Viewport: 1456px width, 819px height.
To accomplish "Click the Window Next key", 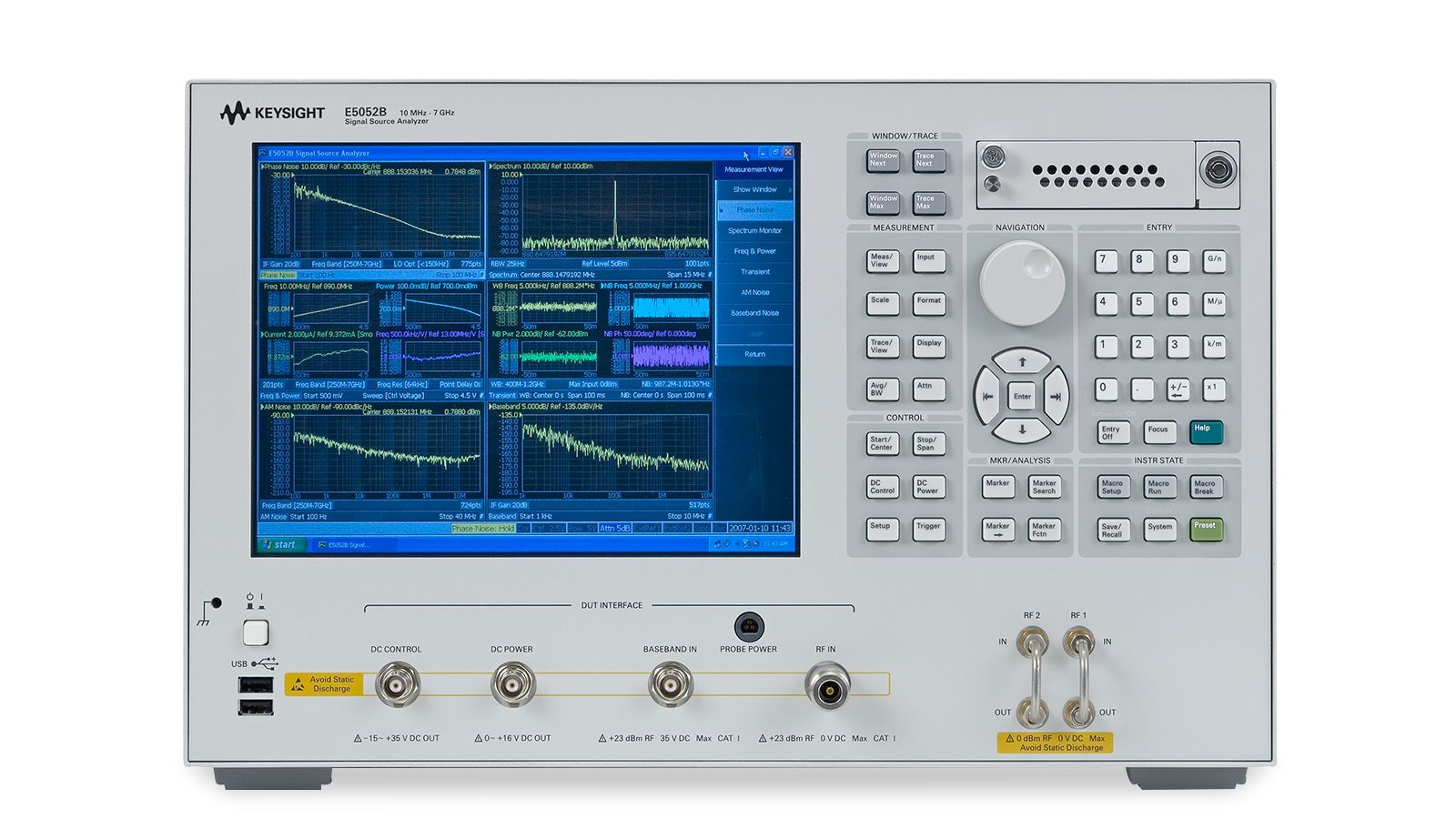I will pos(883,160).
